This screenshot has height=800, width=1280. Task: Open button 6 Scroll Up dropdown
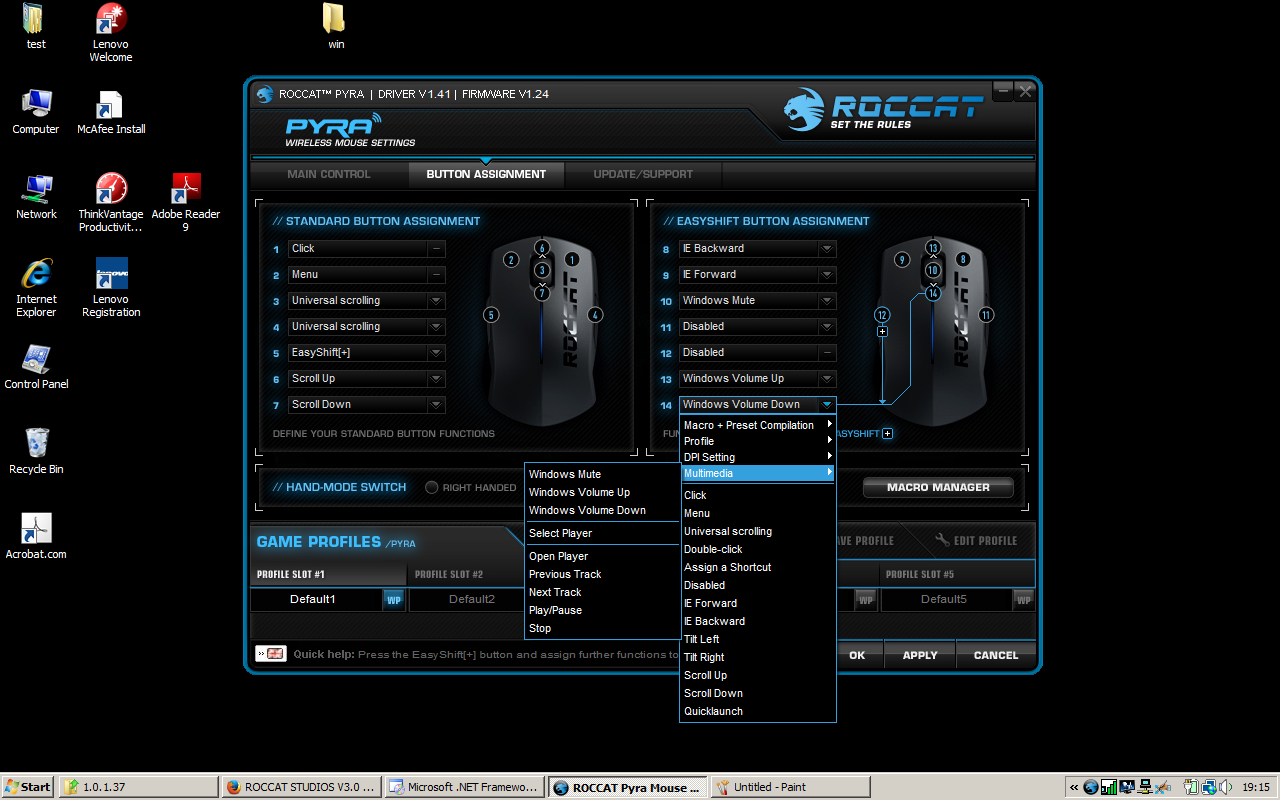436,378
